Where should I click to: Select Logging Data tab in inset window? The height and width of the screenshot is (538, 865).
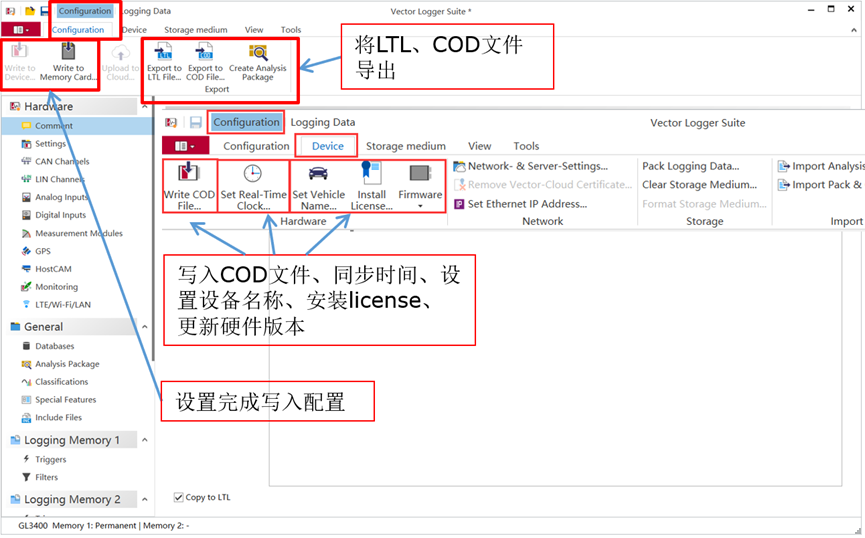coord(323,122)
